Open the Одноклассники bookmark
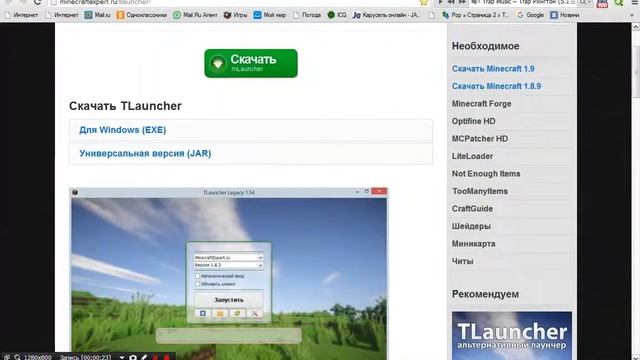Viewport: 640px width, 360px height. point(142,15)
